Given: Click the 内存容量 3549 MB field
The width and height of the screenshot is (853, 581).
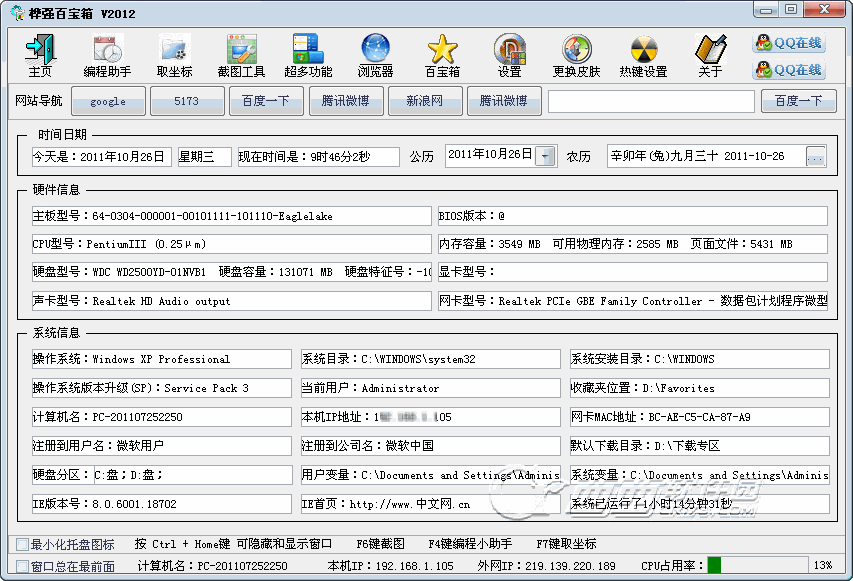Looking at the screenshot, I should (633, 244).
